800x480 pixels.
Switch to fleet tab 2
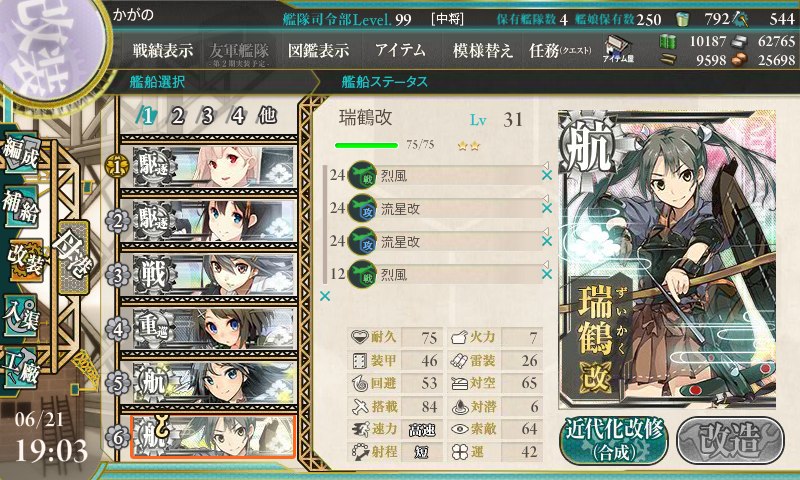click(x=177, y=116)
